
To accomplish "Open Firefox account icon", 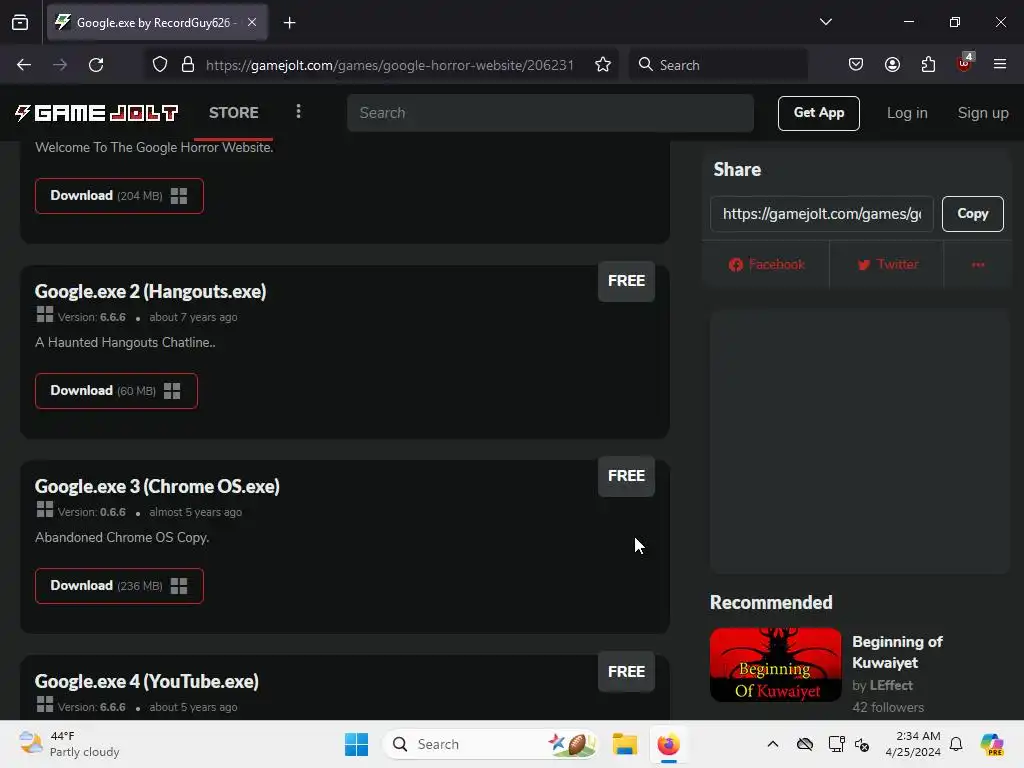I will click(x=892, y=65).
